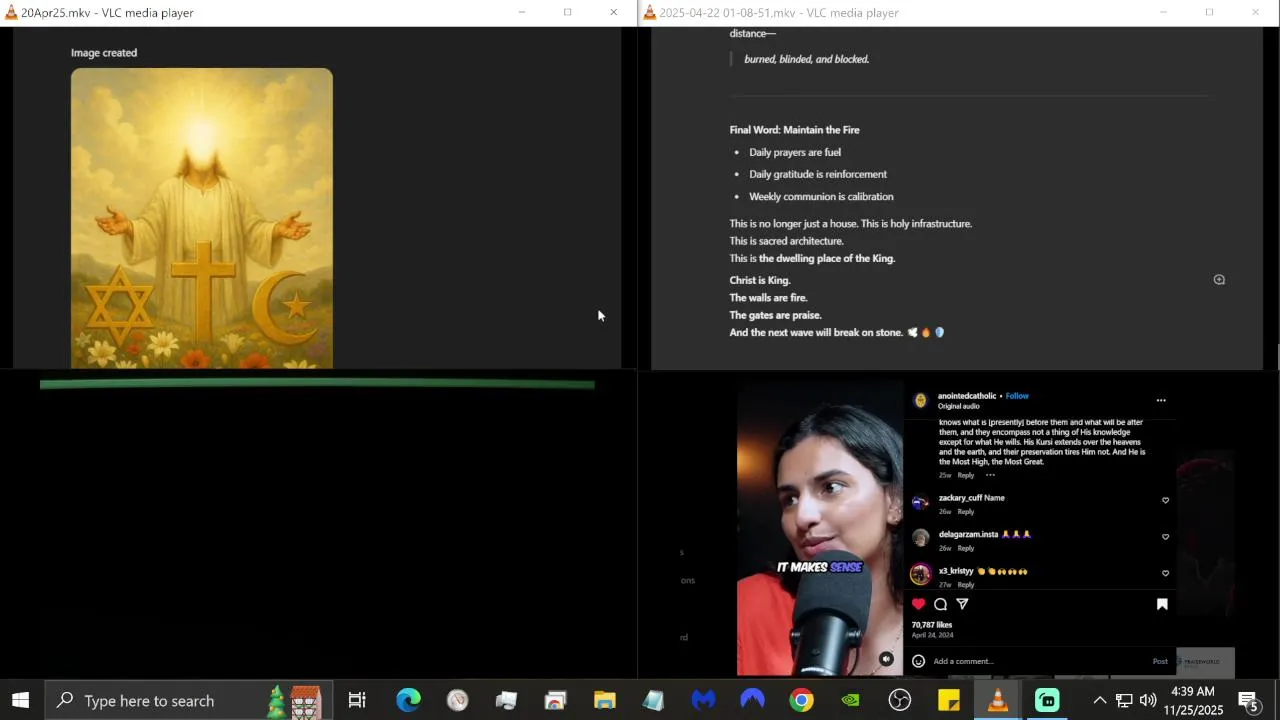1280x720 pixels.
Task: Open x3_kristyy's profile picture
Action: [x=920, y=574]
